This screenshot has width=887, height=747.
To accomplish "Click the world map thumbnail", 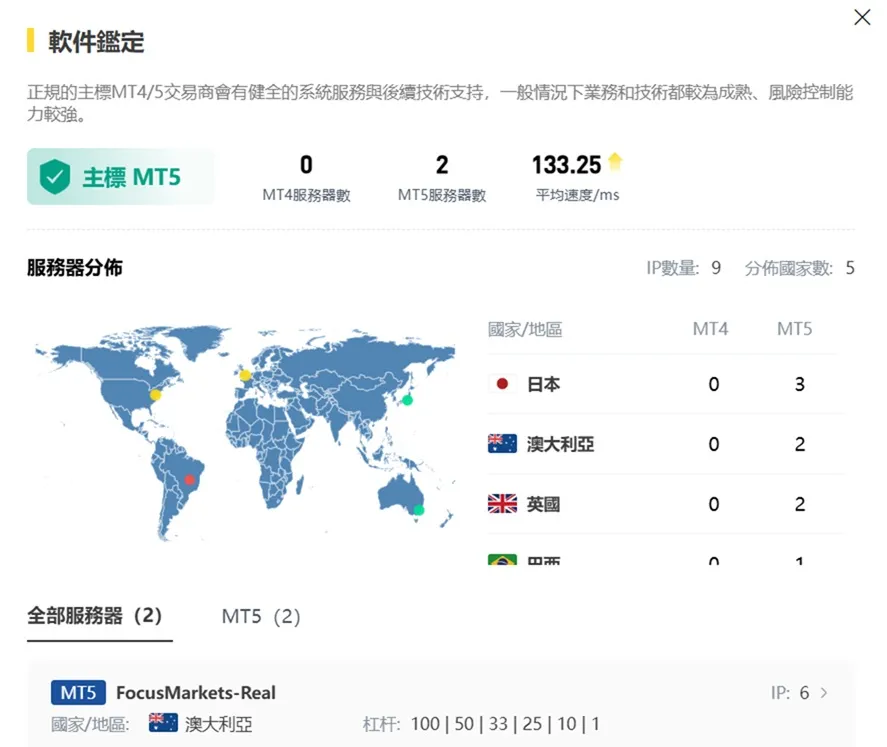I will coord(244,433).
